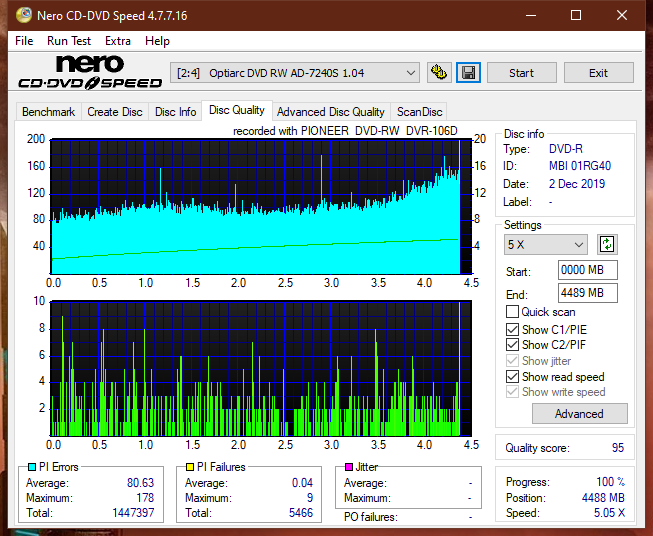Uncheck Show C2/PIF checkbox

coord(512,344)
